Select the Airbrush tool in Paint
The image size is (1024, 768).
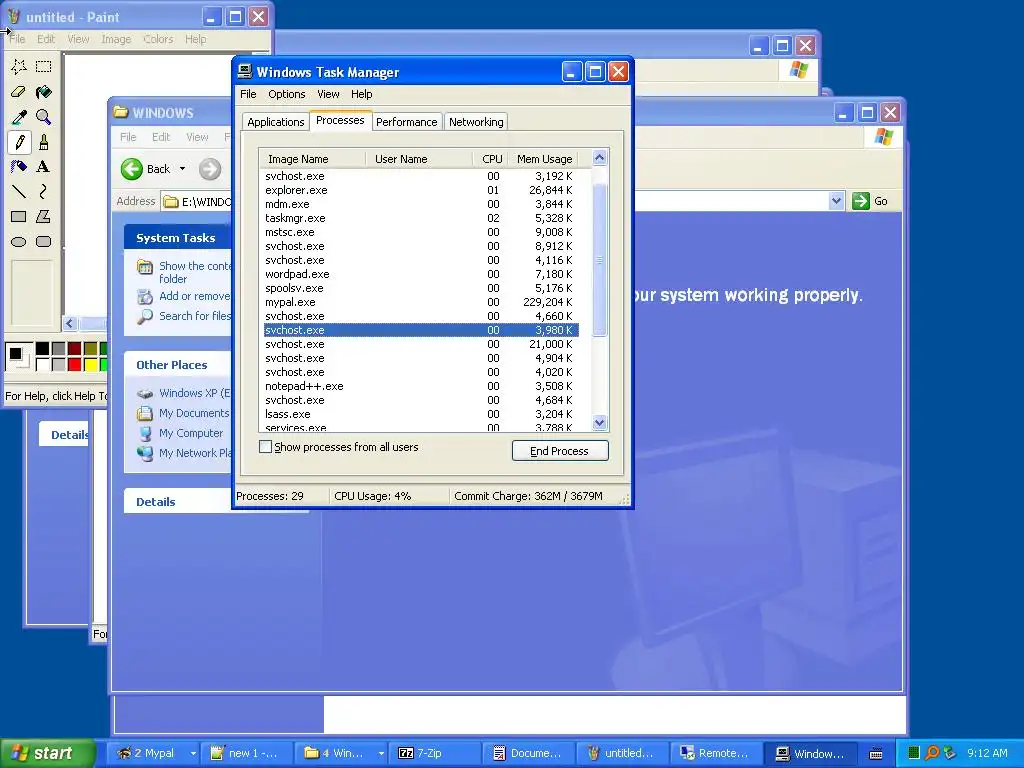(x=19, y=167)
